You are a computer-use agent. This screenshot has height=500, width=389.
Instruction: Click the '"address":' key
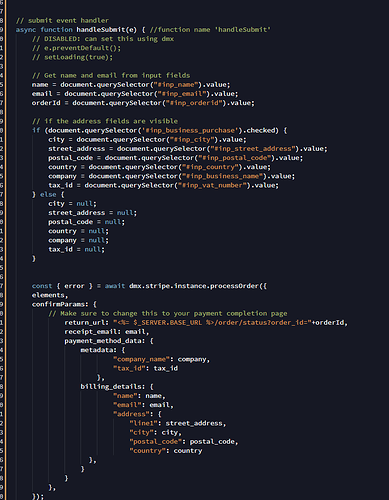pyautogui.click(x=133, y=415)
